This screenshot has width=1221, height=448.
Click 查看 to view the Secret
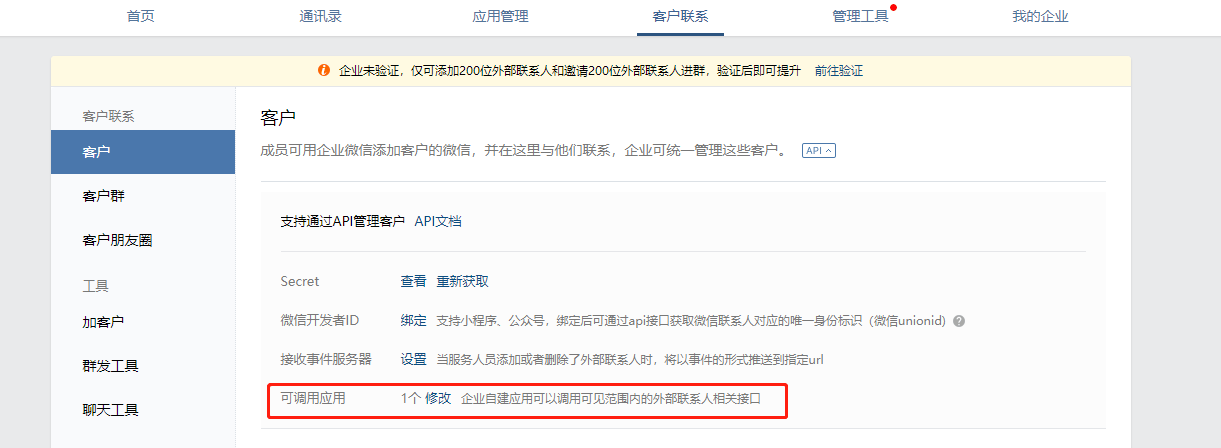(413, 281)
